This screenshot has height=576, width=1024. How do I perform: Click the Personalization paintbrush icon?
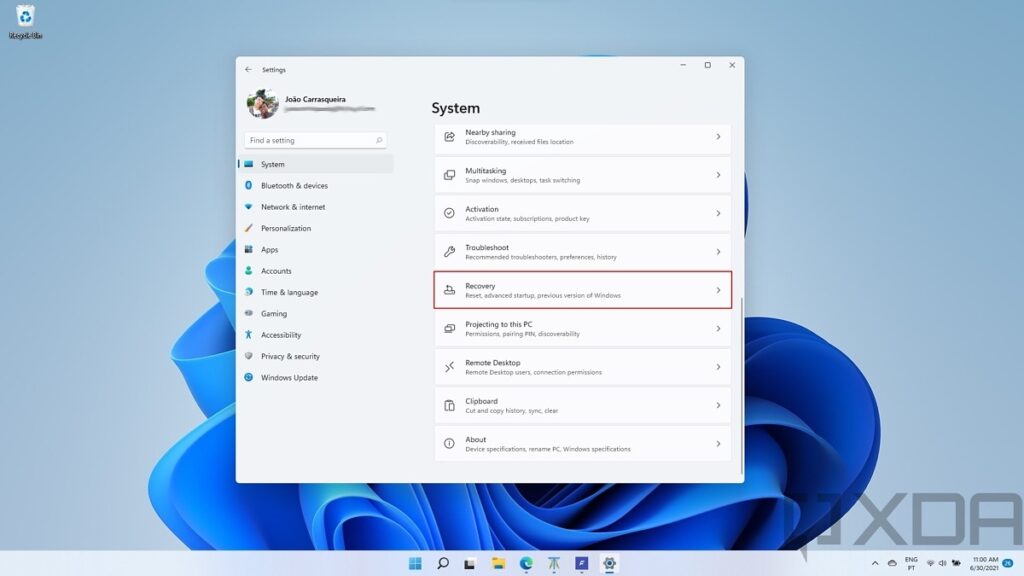pyautogui.click(x=248, y=228)
